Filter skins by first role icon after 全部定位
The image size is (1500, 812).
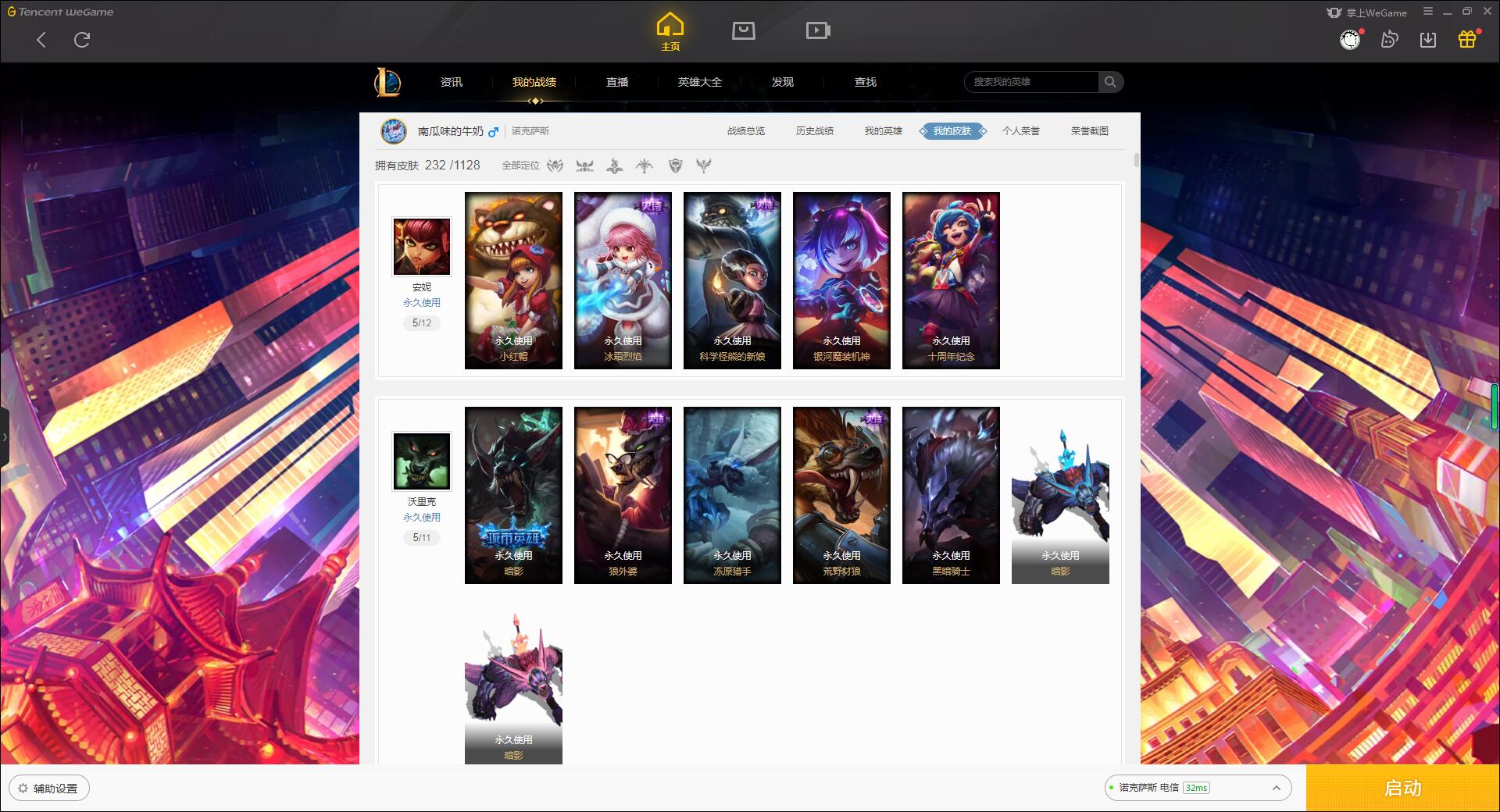(x=555, y=166)
